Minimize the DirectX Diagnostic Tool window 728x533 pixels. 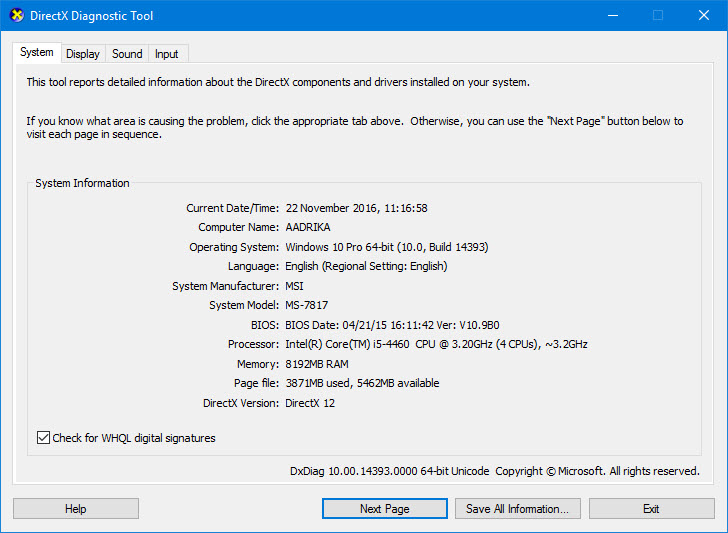[x=613, y=15]
